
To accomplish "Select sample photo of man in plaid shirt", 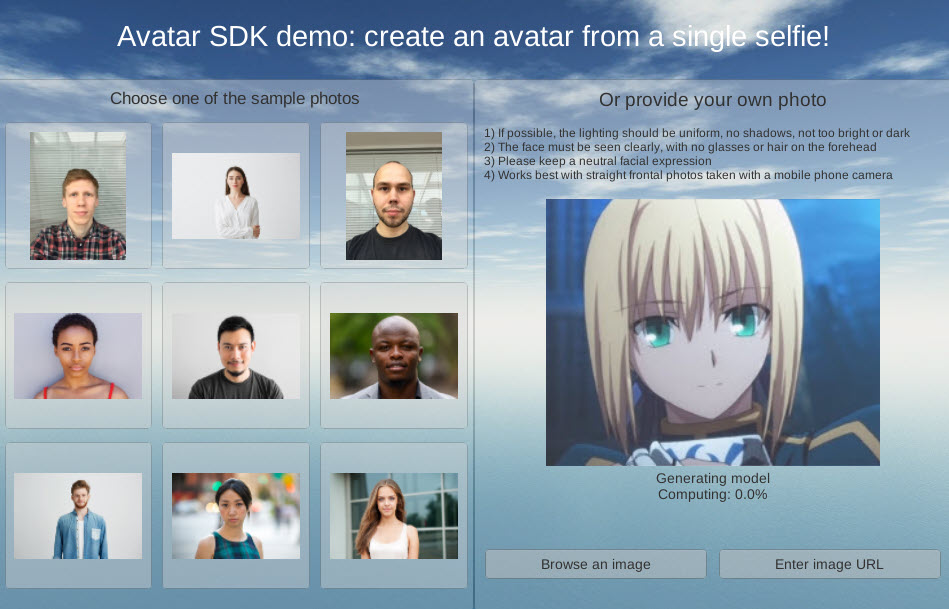I will tap(78, 196).
